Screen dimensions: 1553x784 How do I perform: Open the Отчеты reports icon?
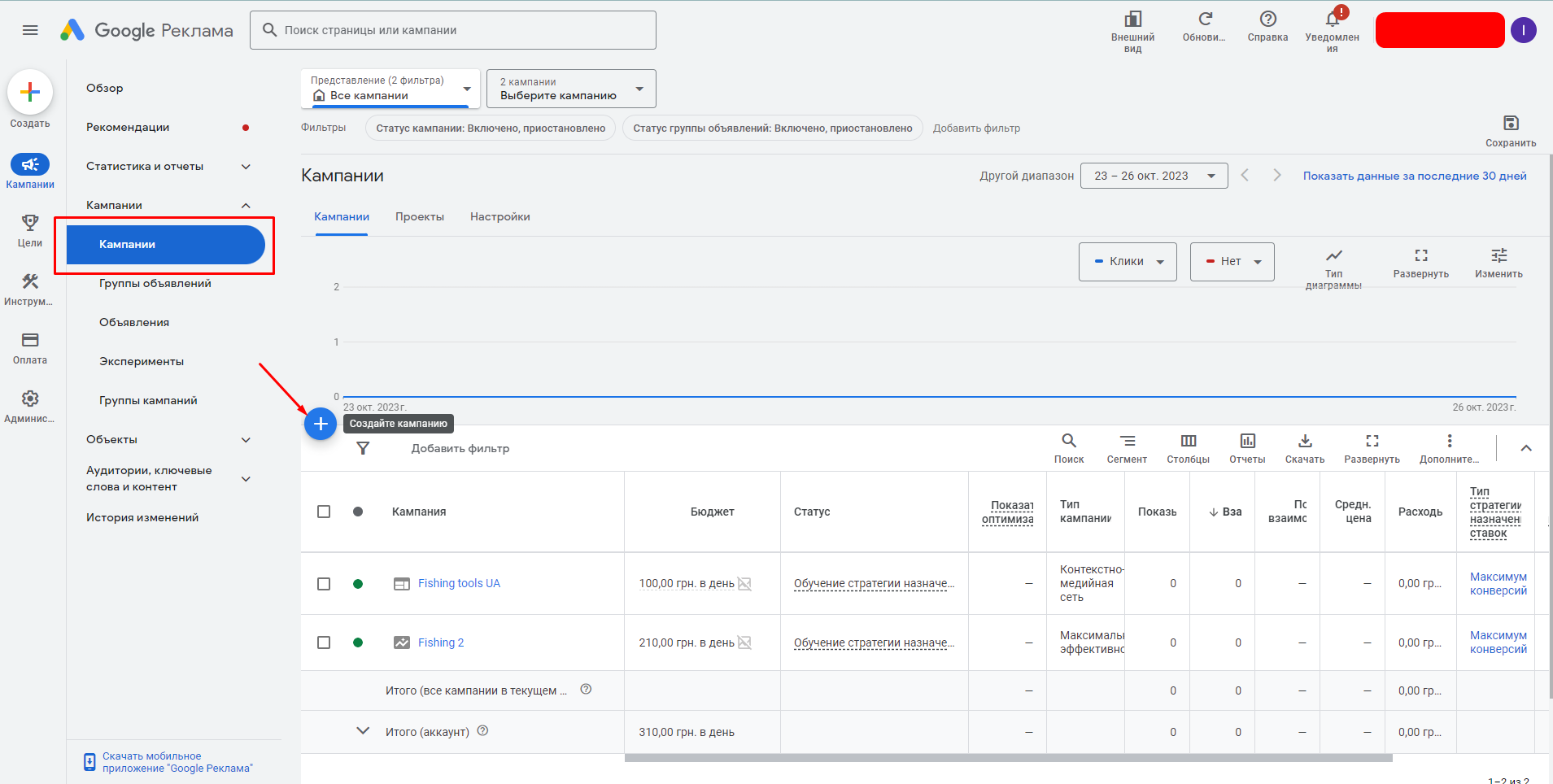(1247, 441)
